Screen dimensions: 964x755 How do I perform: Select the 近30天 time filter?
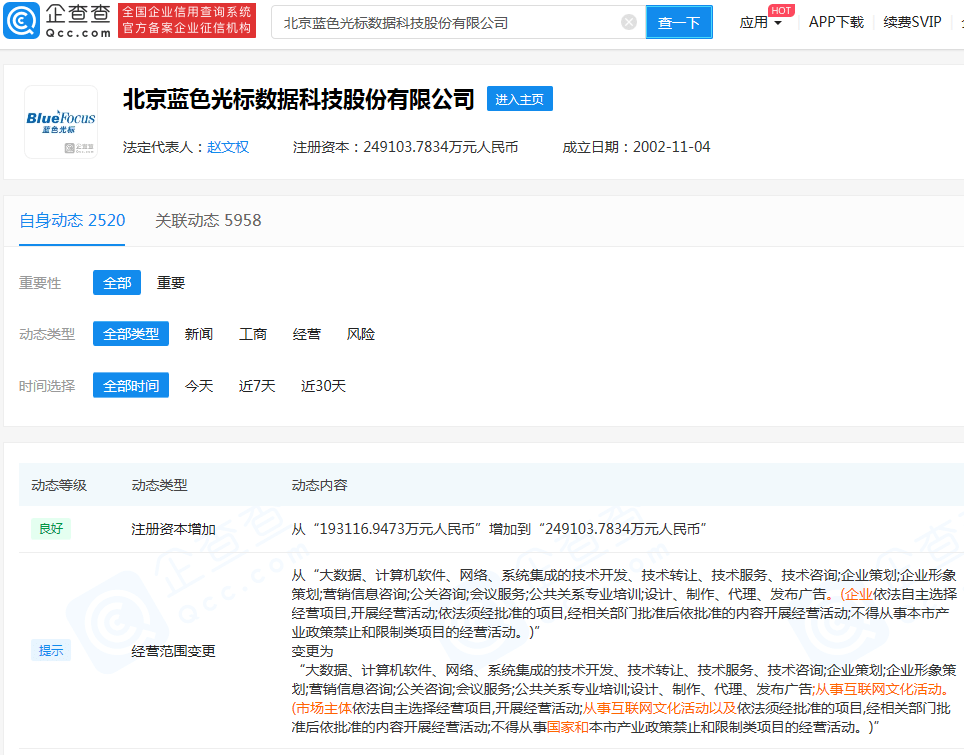pos(322,385)
